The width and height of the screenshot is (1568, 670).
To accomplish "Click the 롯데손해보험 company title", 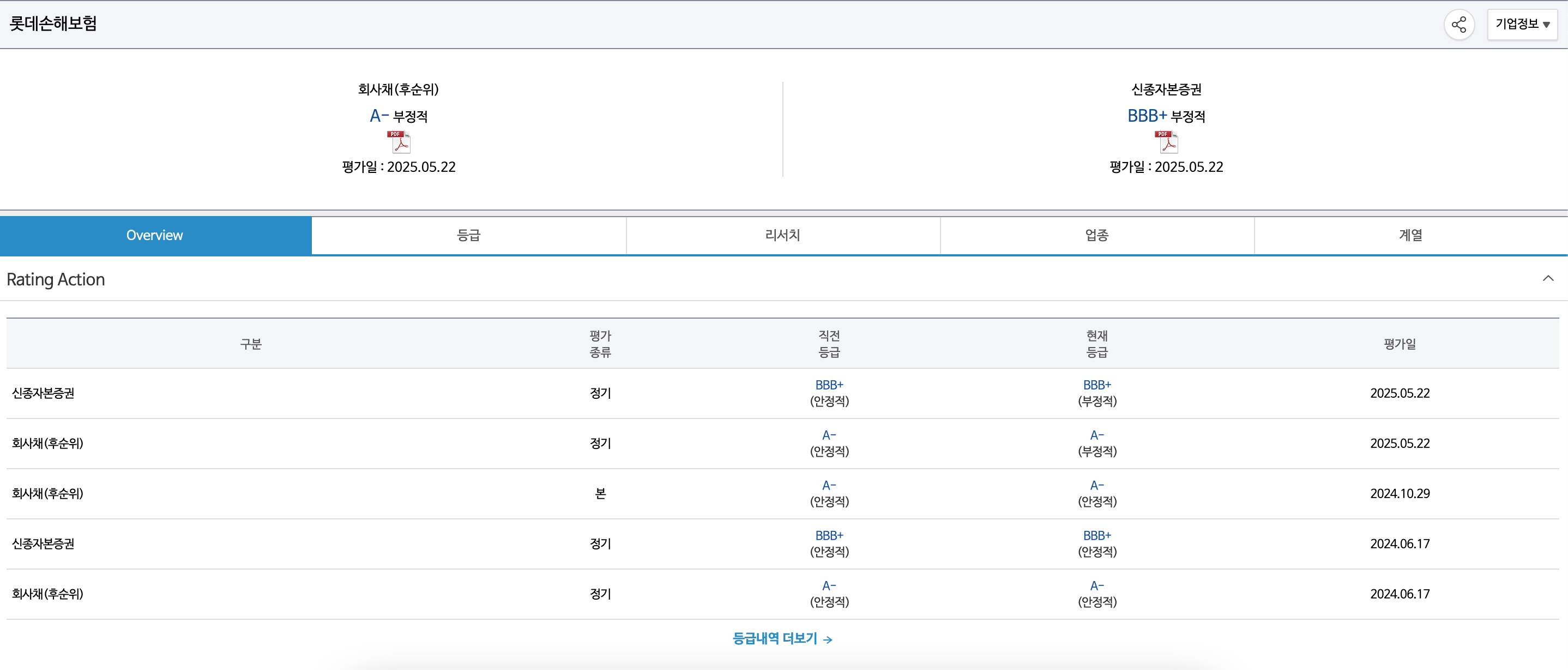I will (x=53, y=24).
